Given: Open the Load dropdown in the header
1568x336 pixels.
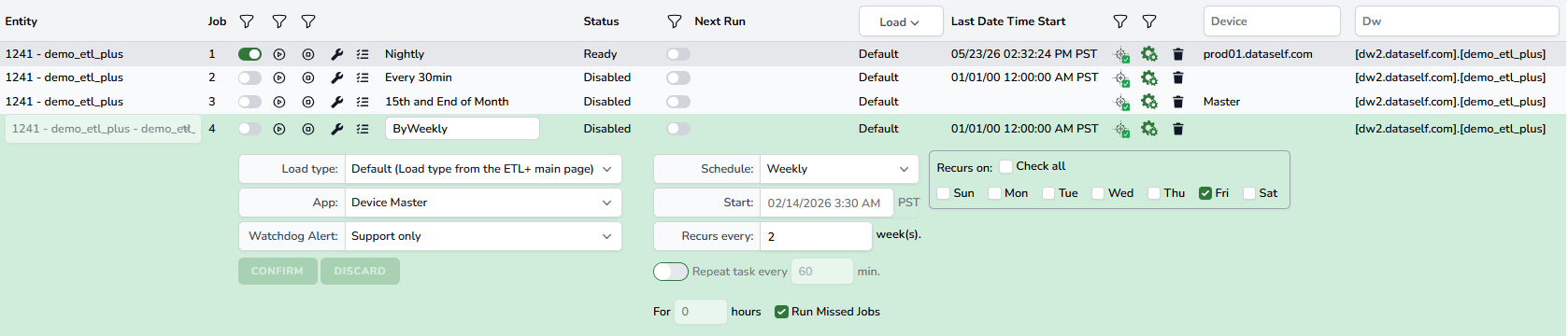Looking at the screenshot, I should [901, 21].
